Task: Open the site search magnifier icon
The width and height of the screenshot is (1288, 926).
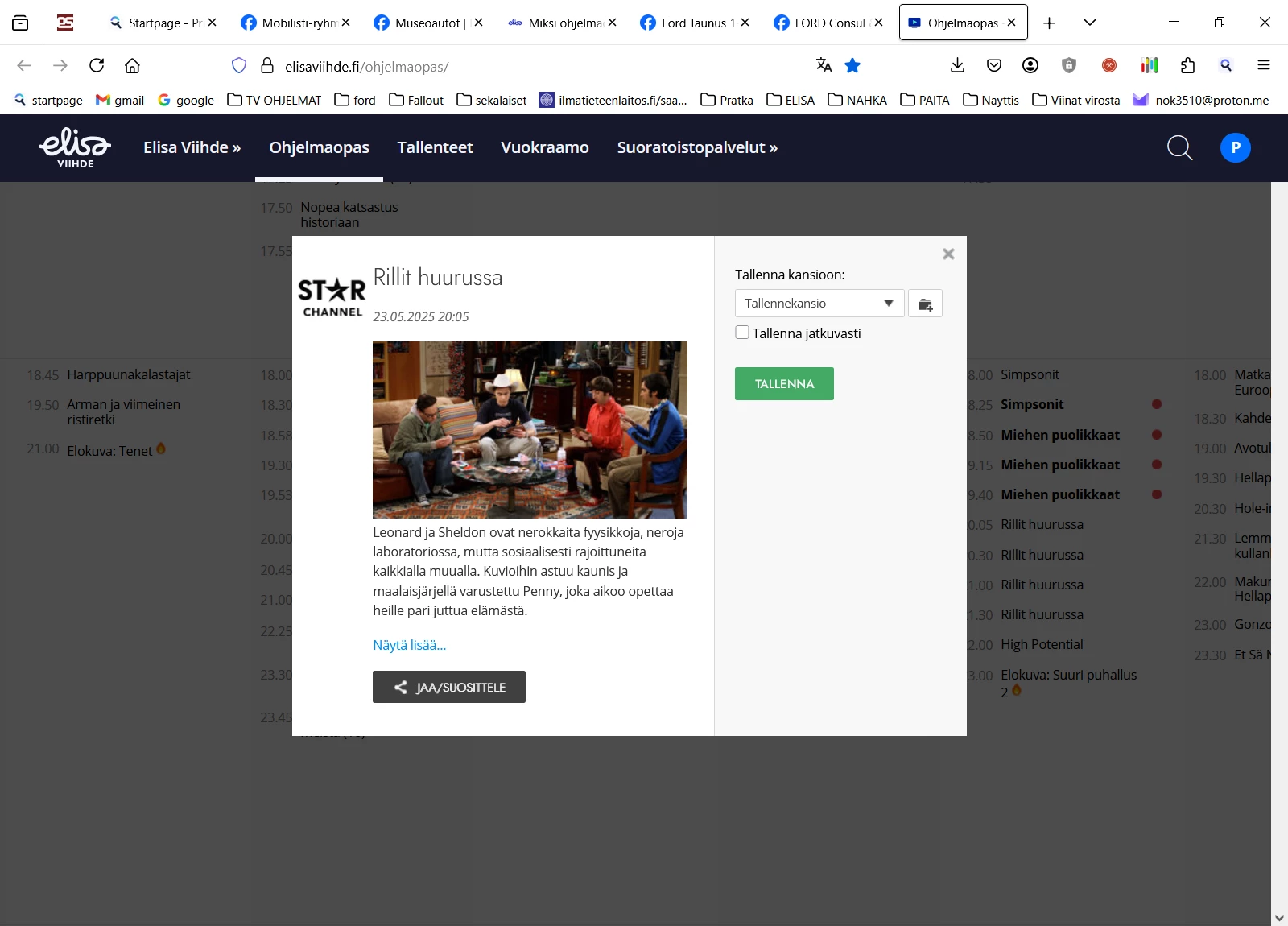Action: pyautogui.click(x=1179, y=147)
